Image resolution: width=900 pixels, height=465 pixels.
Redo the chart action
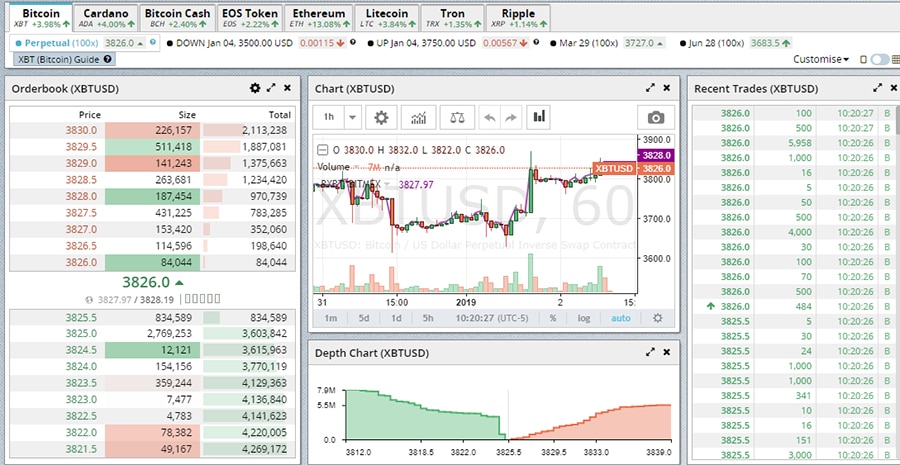tap(512, 117)
